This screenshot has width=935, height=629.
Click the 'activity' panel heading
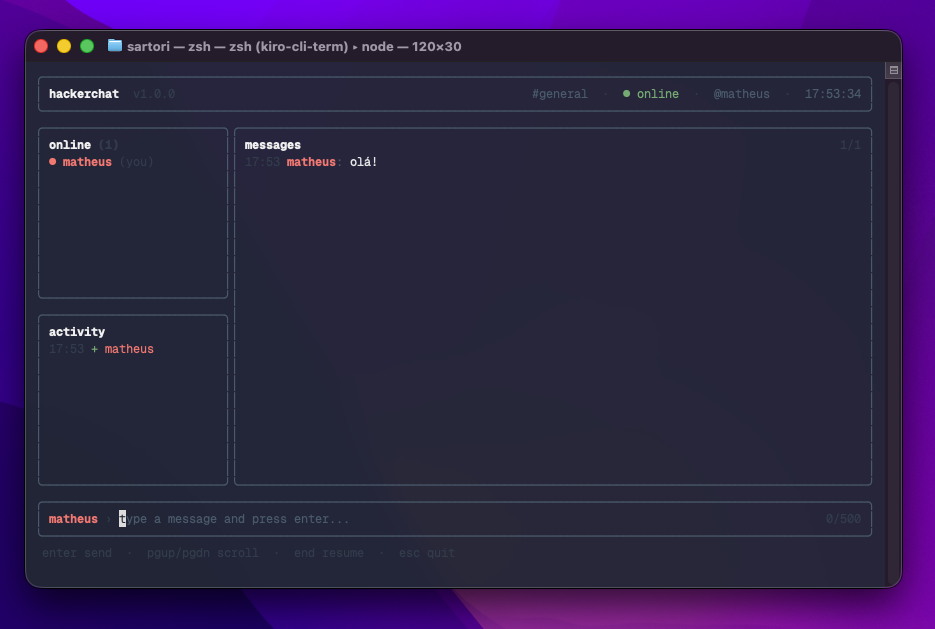[x=77, y=331]
